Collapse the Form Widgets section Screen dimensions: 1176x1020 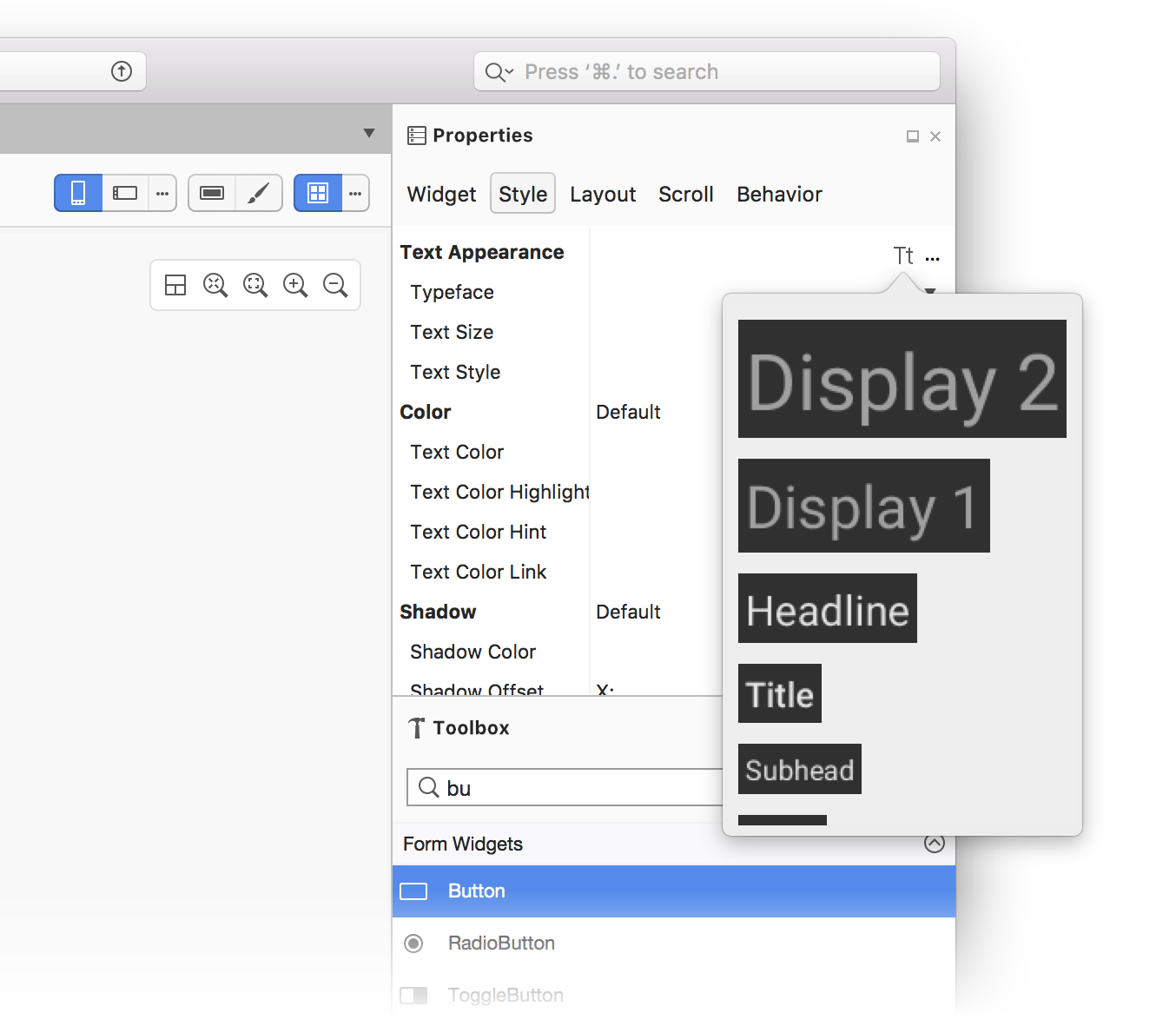click(x=935, y=843)
